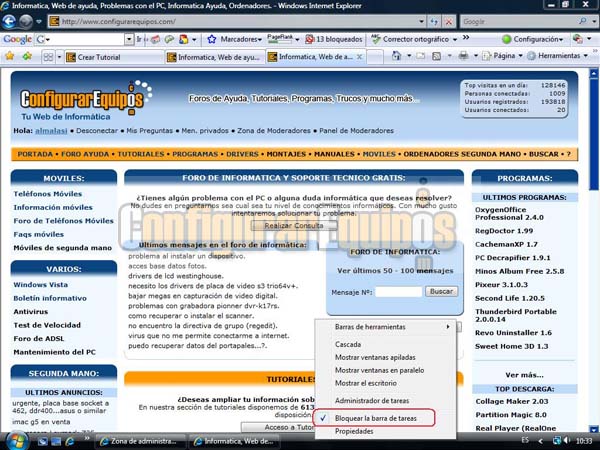Open Zona de administra... taskbar window

coord(140,441)
